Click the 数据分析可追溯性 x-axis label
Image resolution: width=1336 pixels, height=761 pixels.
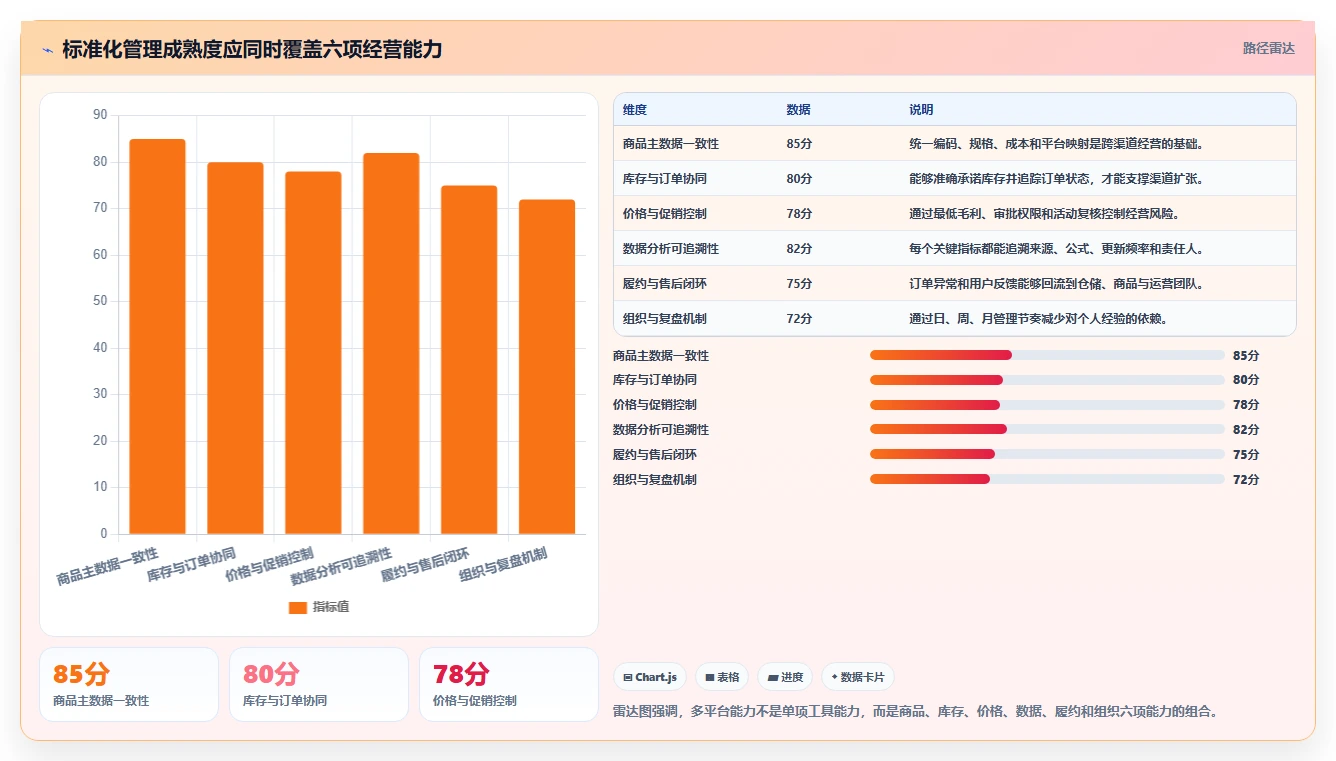click(342, 566)
